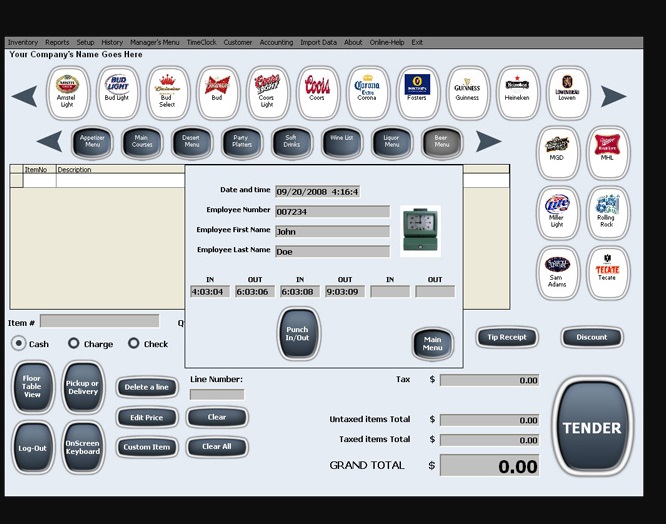Open the Reports menu
Image resolution: width=666 pixels, height=524 pixels.
pyautogui.click(x=57, y=42)
